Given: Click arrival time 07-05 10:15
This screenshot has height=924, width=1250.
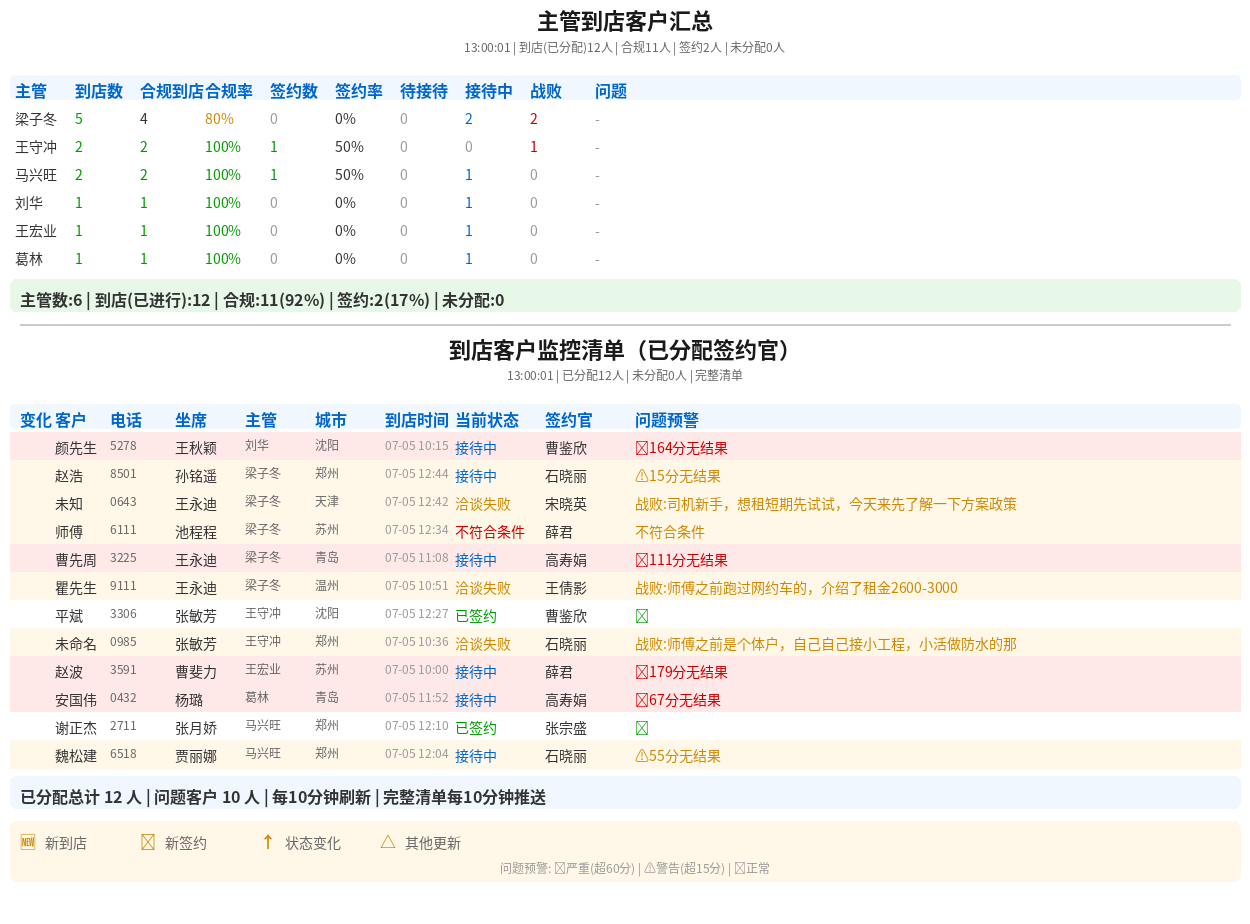Looking at the screenshot, I should (x=417, y=445).
